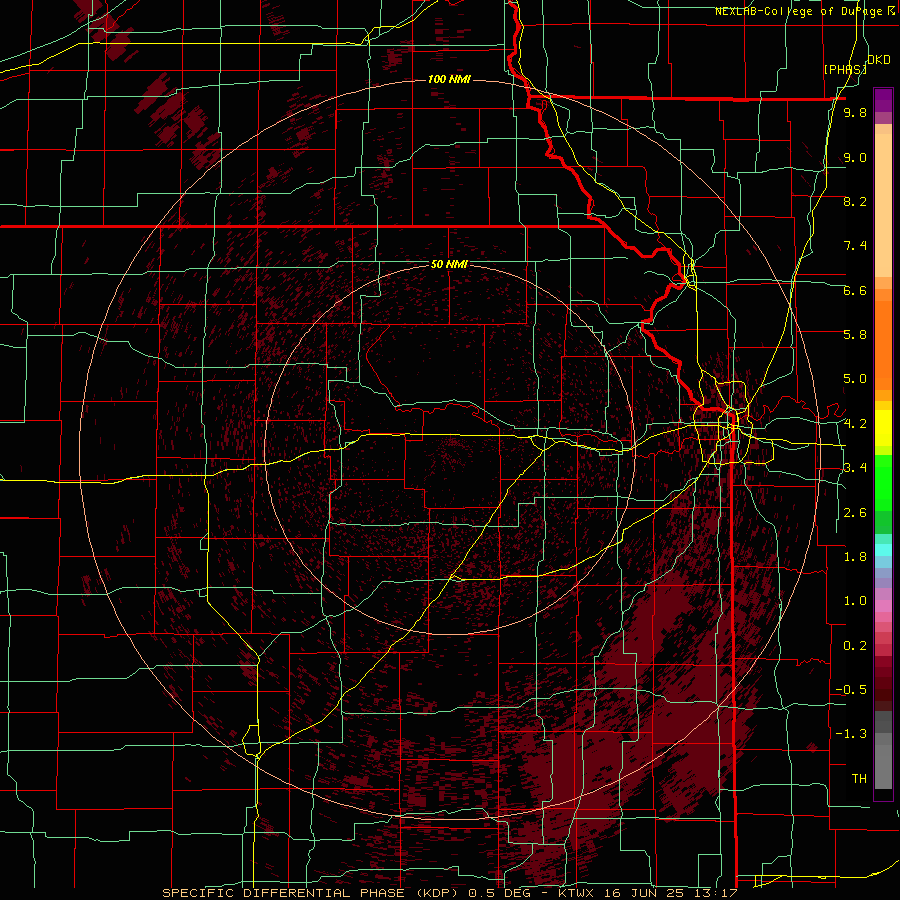Click the 50 NMI range ring label
900x900 pixels.
449,264
